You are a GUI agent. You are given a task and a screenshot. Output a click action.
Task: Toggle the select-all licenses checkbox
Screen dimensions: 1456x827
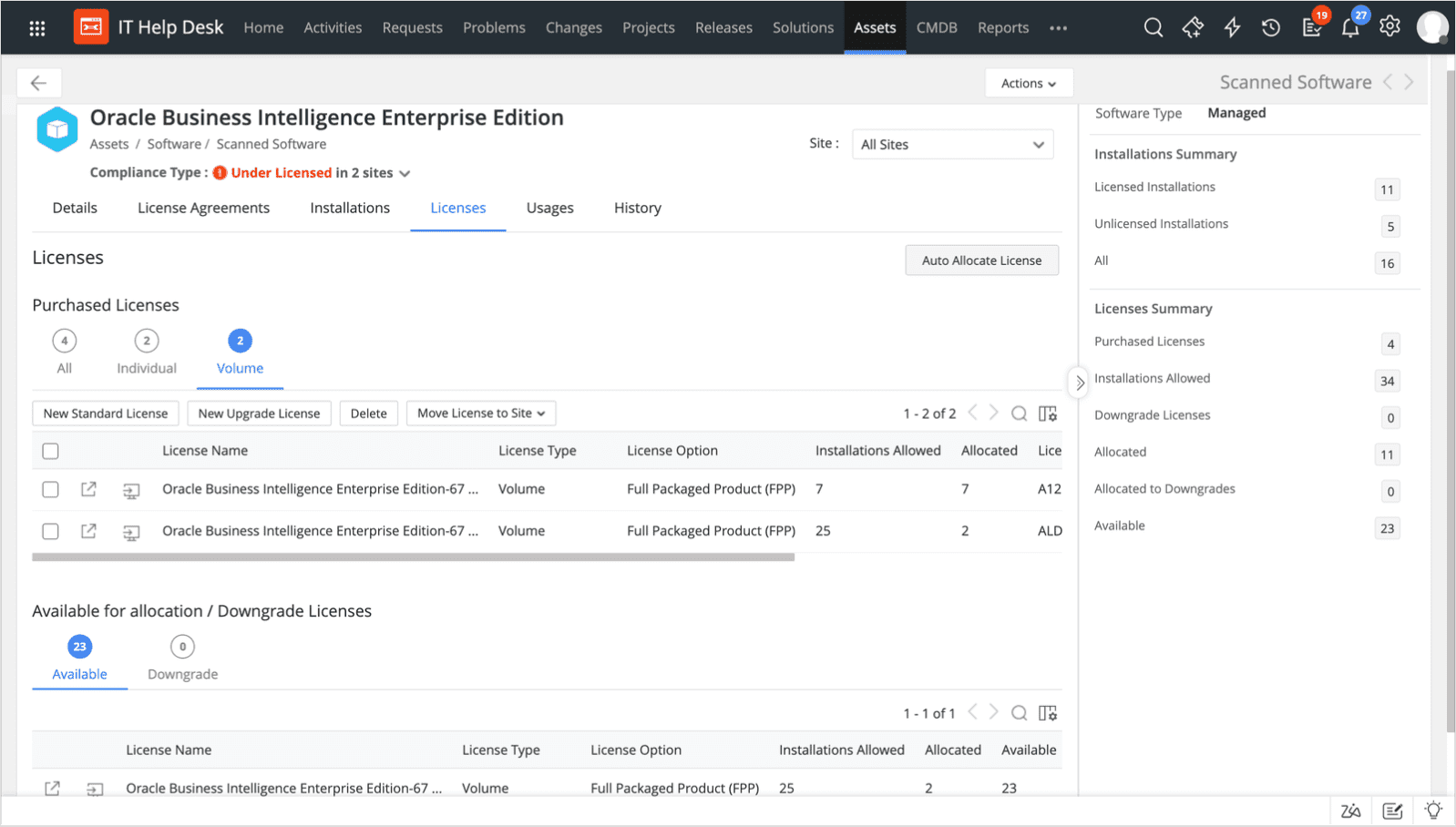point(51,451)
